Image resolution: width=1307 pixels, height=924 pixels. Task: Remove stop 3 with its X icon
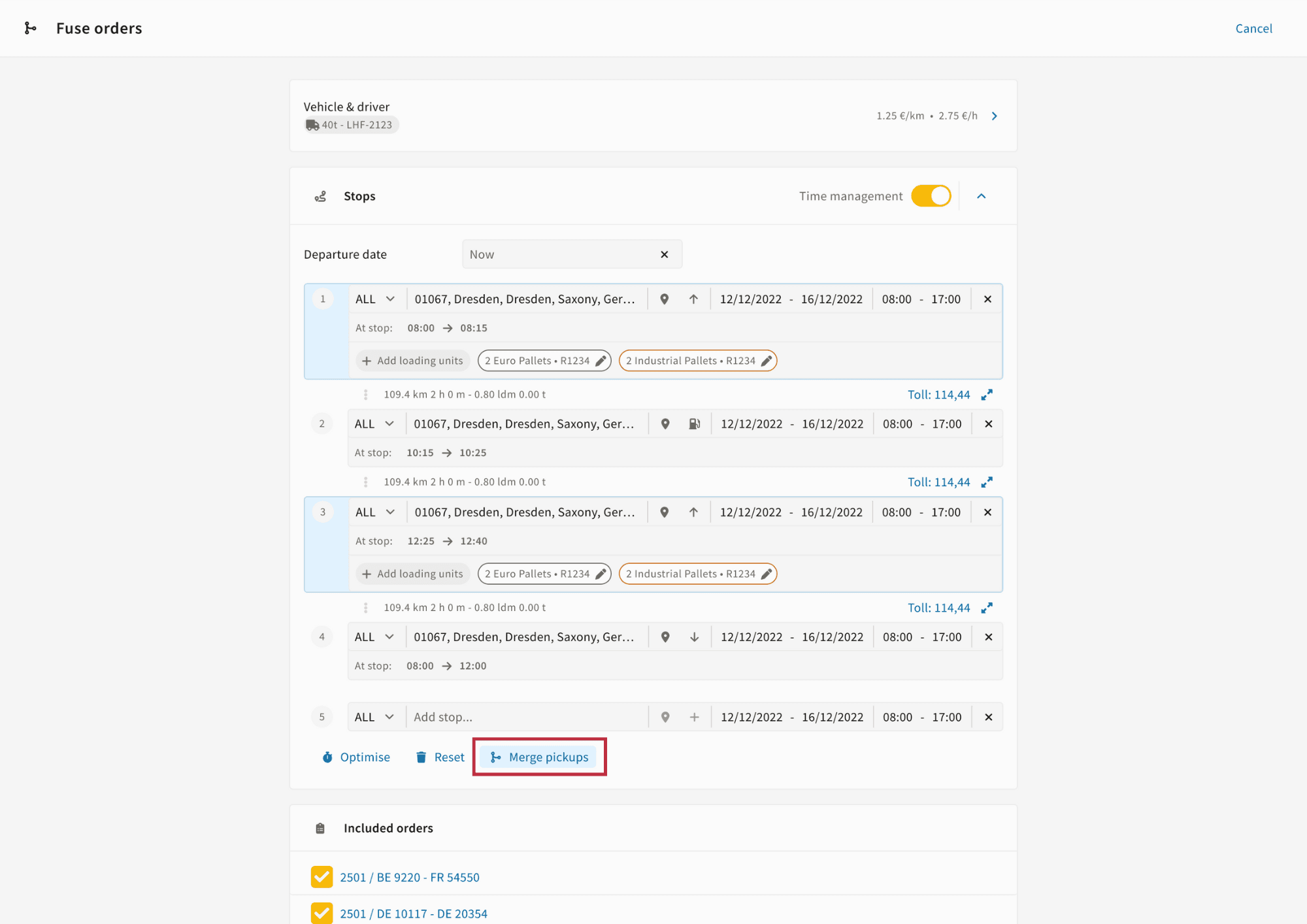point(987,512)
